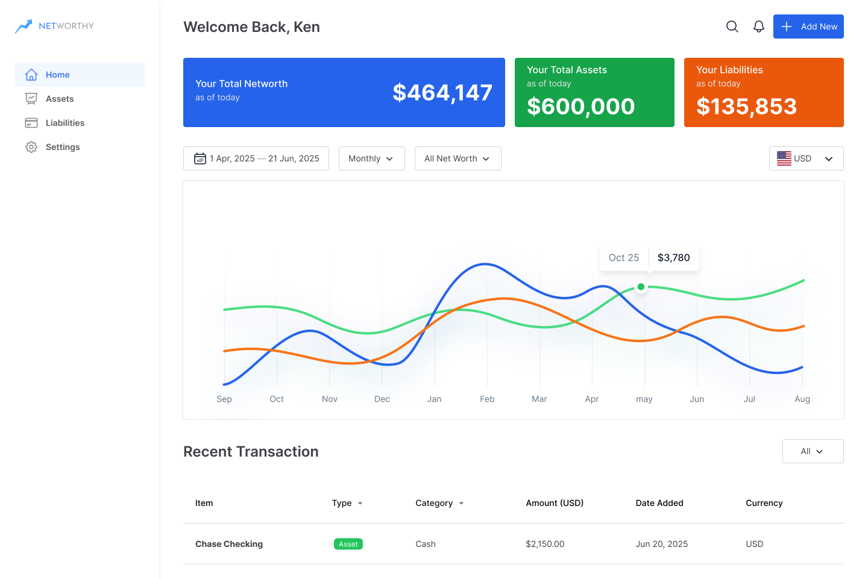The width and height of the screenshot is (868, 578).
Task: Click the Networthy logo icon
Action: pyautogui.click(x=24, y=26)
